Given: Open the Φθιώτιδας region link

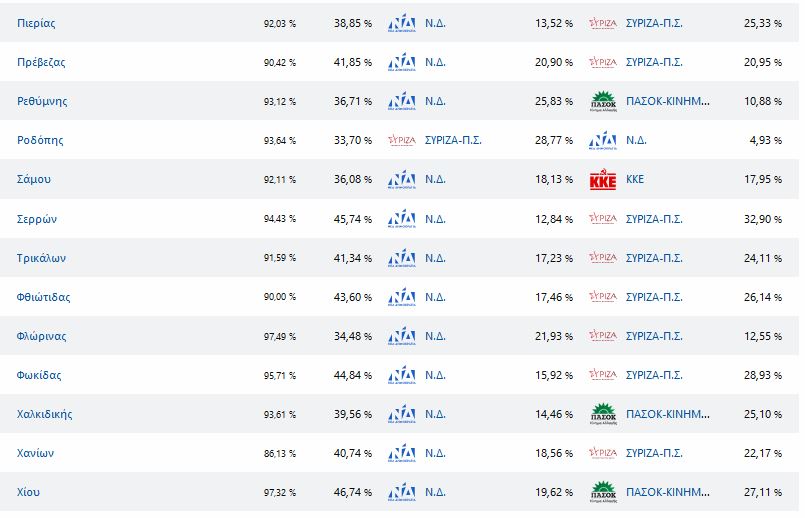Looking at the screenshot, I should coord(44,297).
